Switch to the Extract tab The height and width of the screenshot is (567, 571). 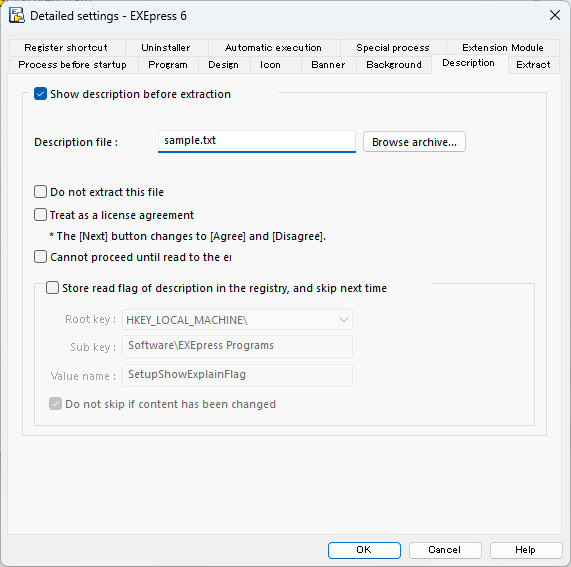point(533,65)
